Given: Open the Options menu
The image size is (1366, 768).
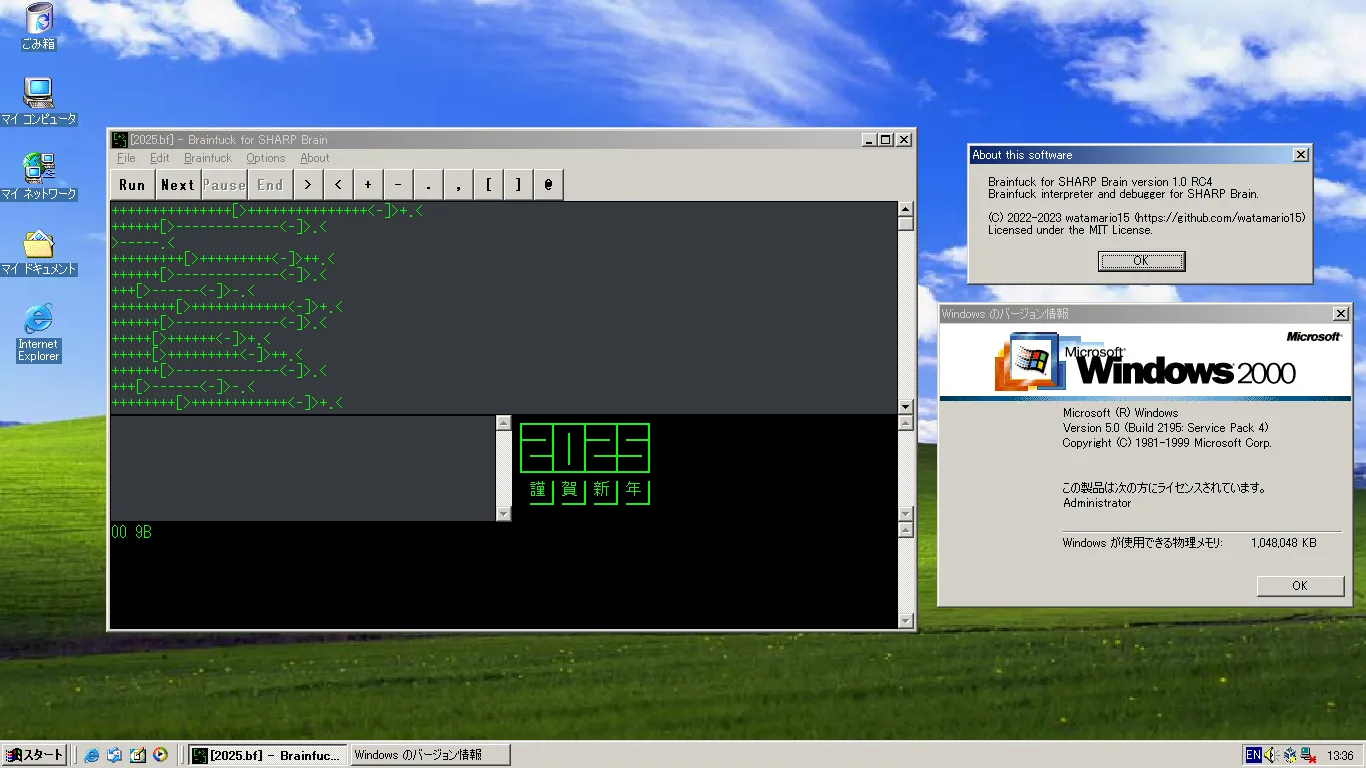Looking at the screenshot, I should [266, 158].
